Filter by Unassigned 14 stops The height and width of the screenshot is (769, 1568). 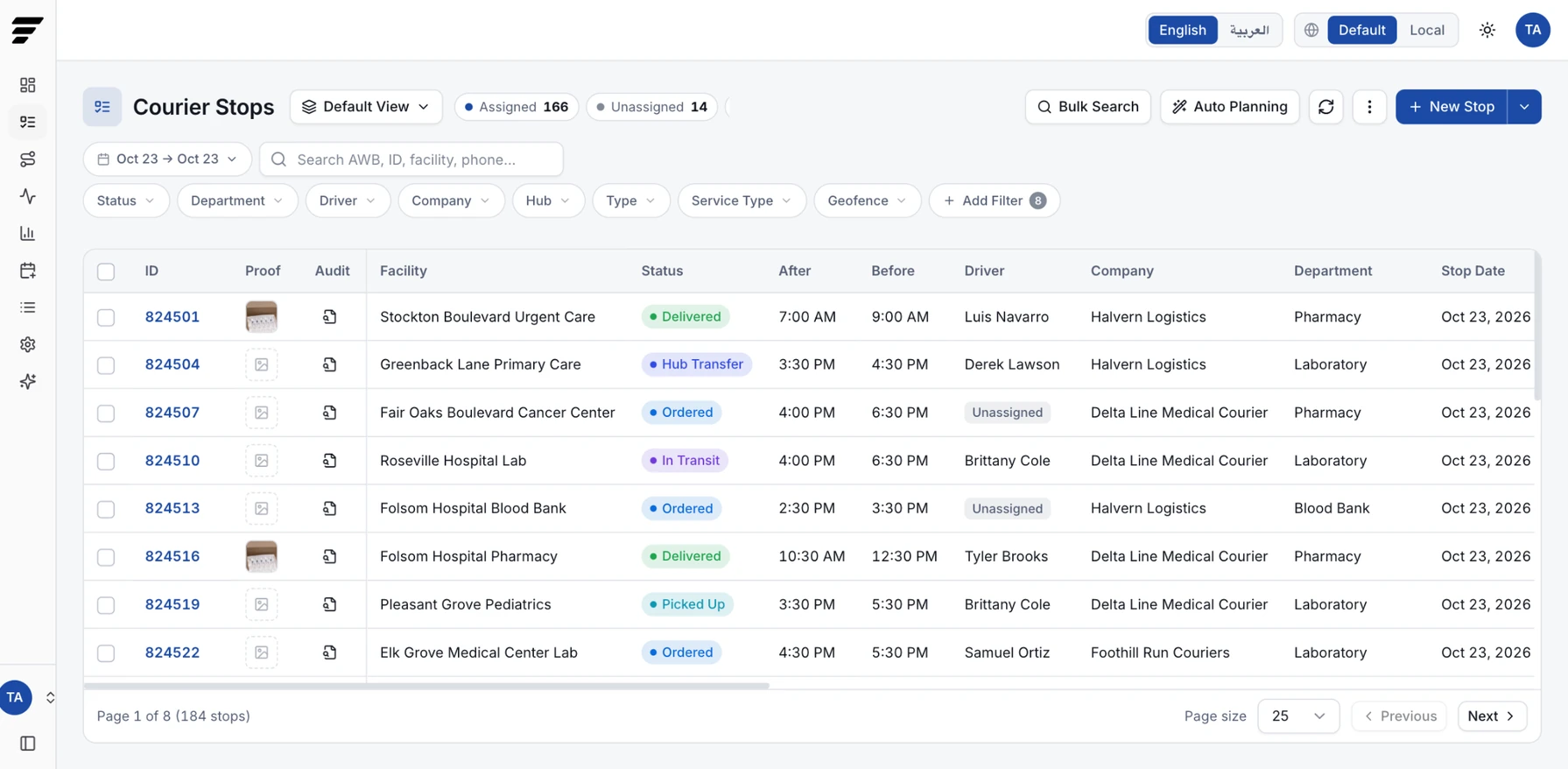(652, 107)
